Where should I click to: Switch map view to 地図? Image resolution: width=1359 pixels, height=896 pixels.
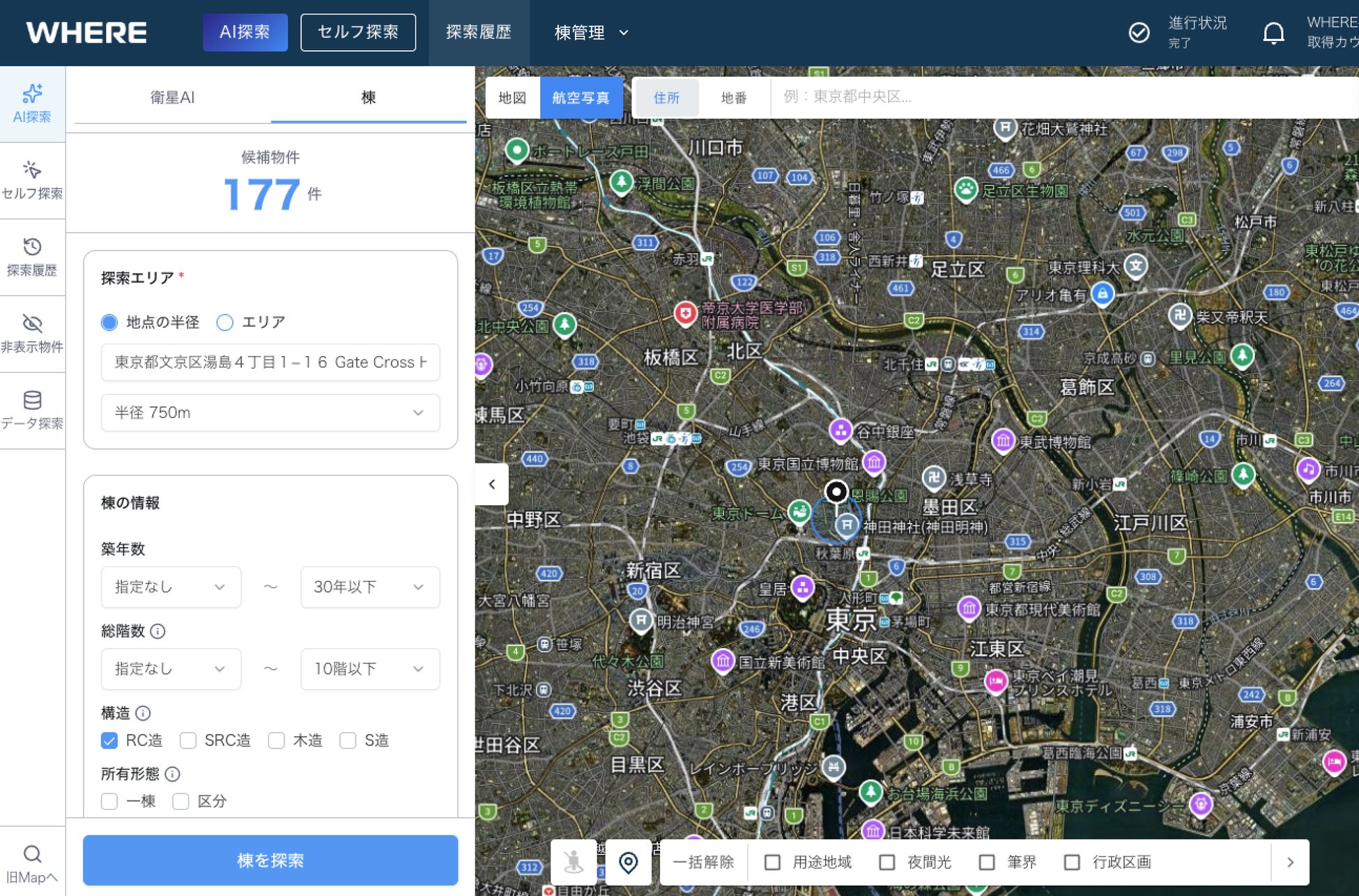[x=512, y=98]
